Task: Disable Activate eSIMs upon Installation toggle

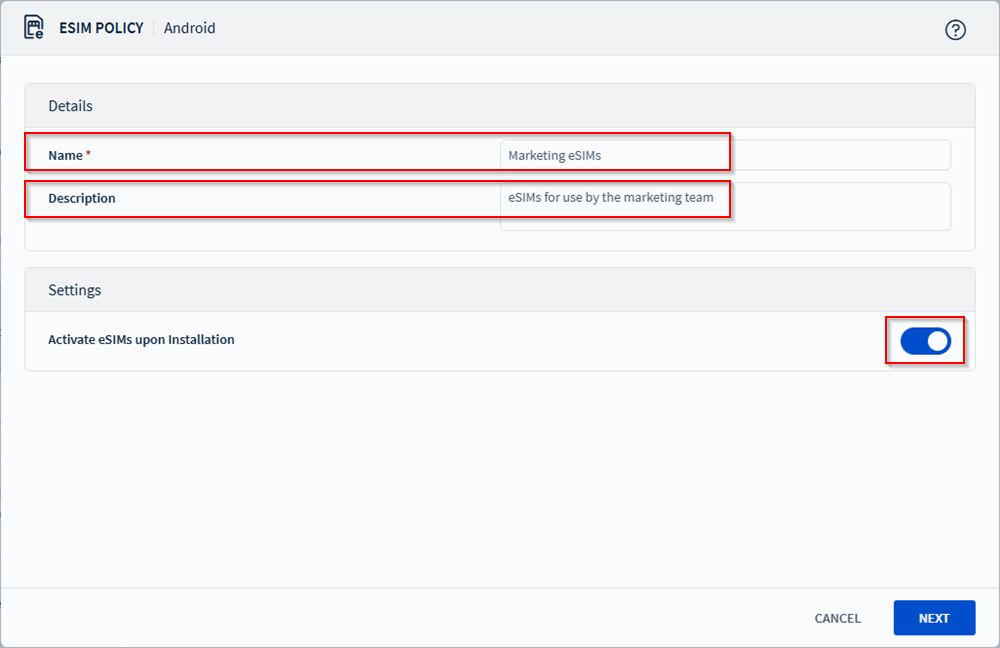Action: [925, 341]
